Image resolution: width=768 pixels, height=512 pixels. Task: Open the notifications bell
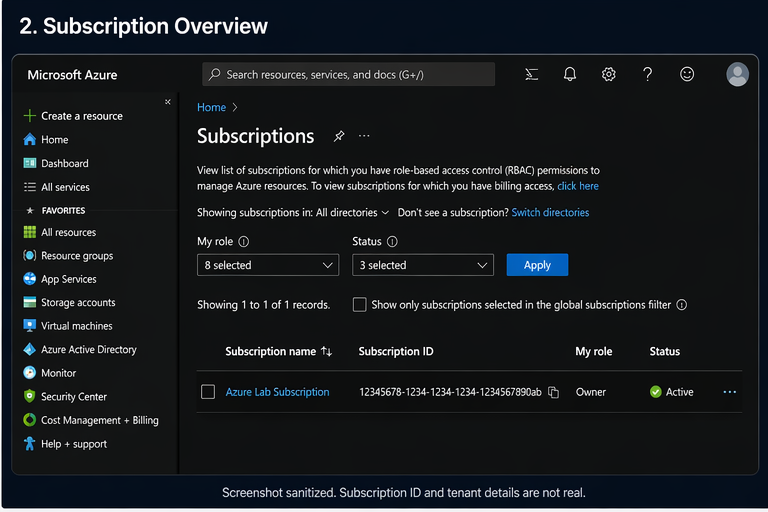(570, 74)
